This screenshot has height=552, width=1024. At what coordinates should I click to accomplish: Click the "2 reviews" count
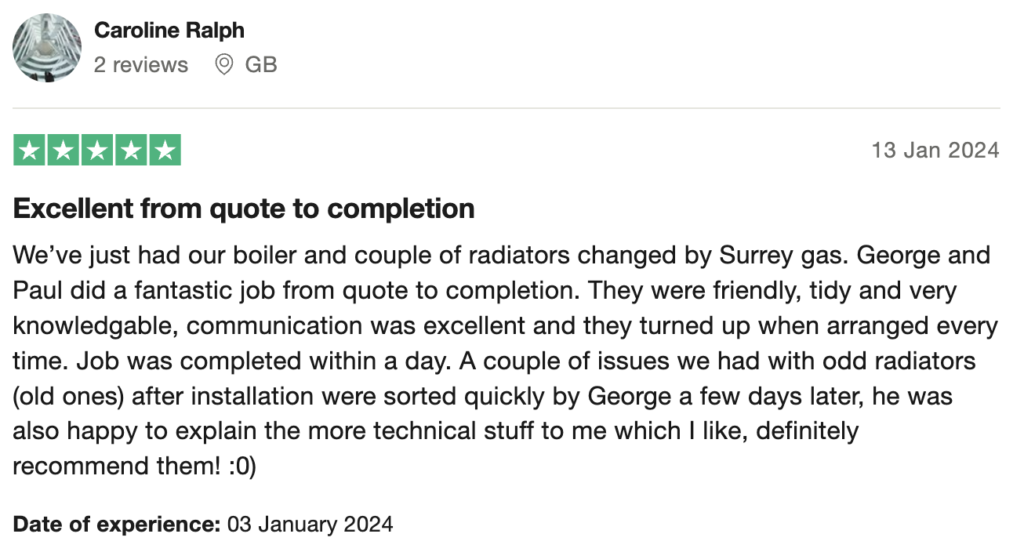(x=141, y=65)
